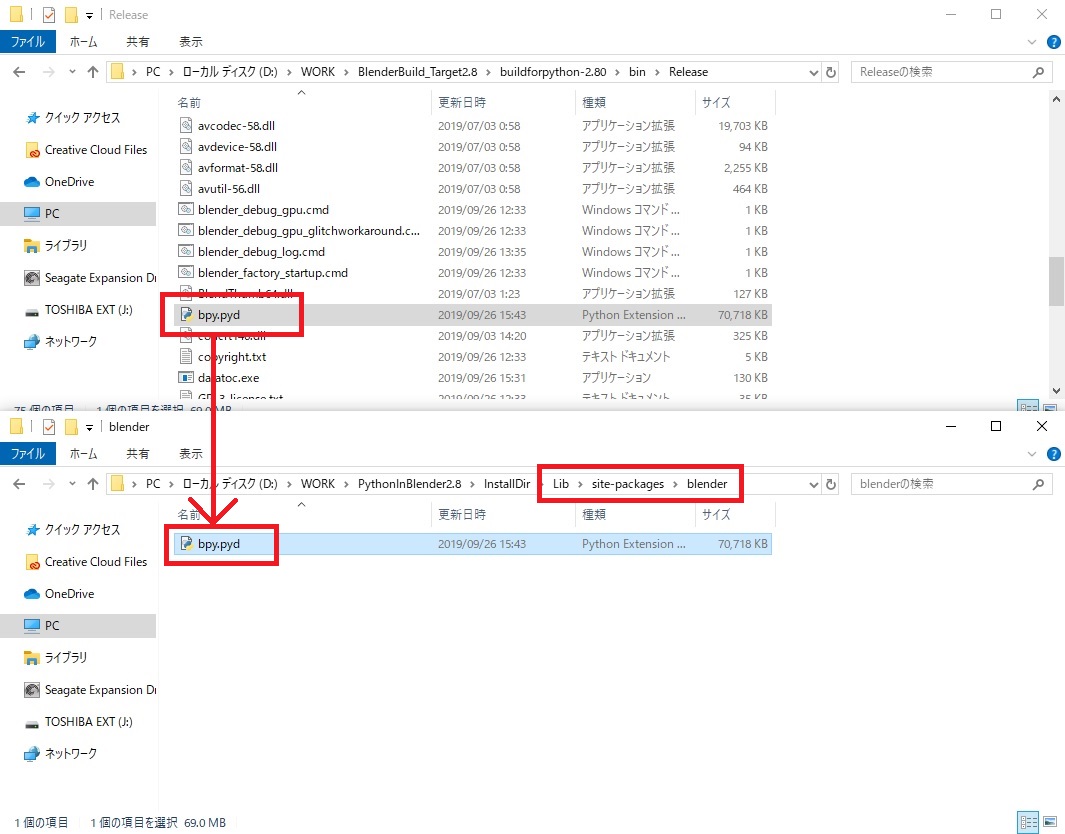Click WORK breadcrumb in Release window

pyautogui.click(x=318, y=72)
